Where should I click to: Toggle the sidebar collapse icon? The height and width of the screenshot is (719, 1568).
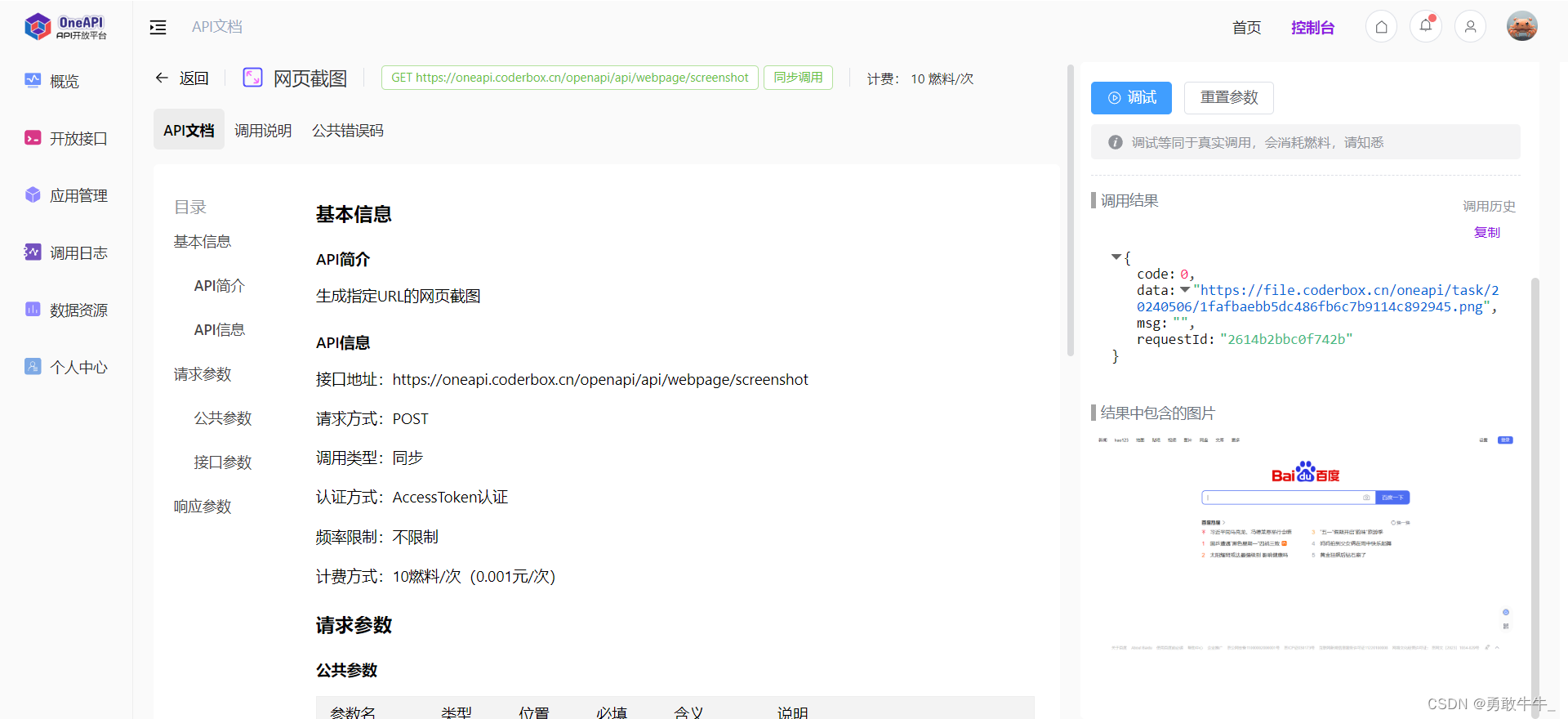pyautogui.click(x=158, y=28)
